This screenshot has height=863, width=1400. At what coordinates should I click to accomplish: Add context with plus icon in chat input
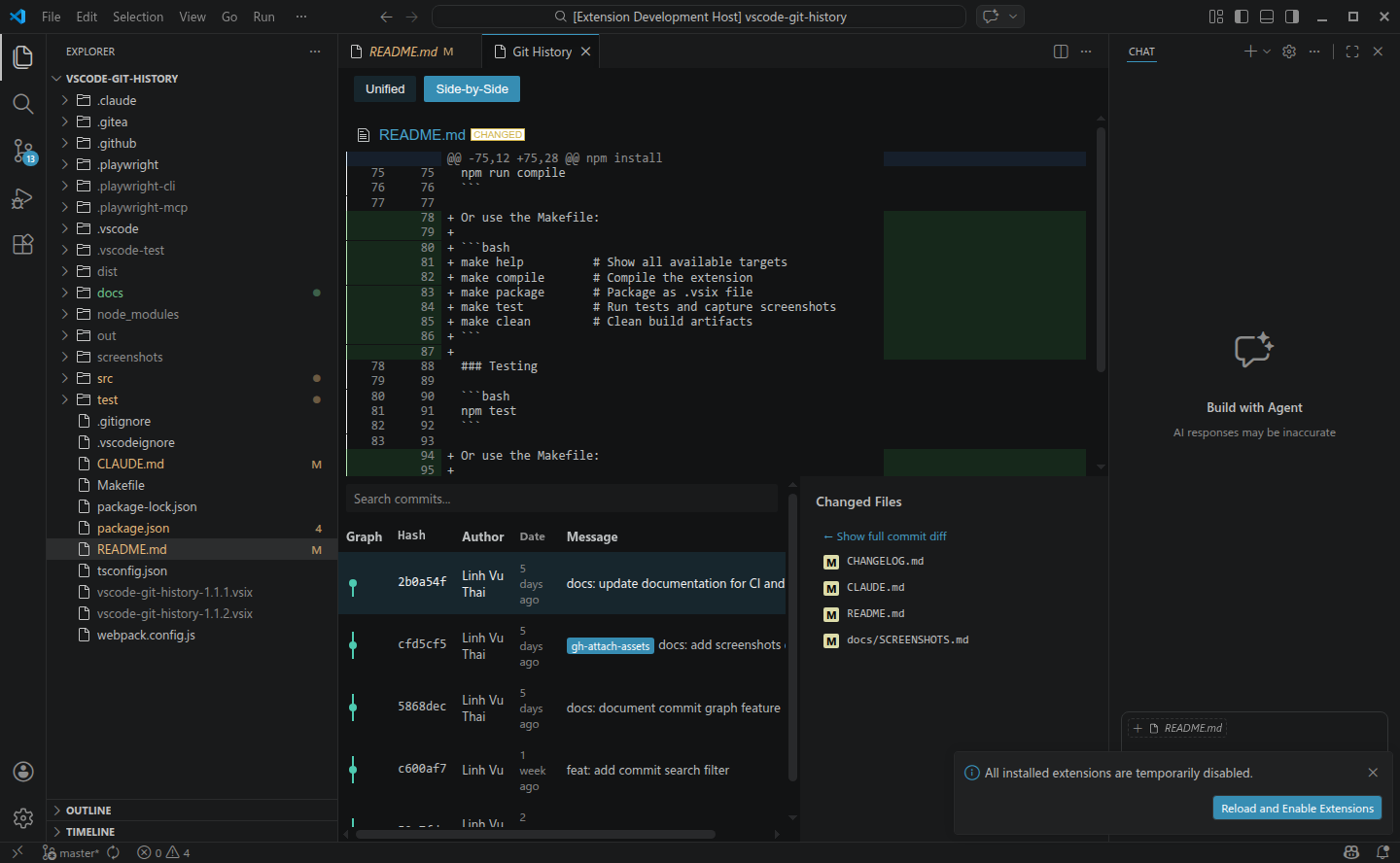[x=1137, y=728]
